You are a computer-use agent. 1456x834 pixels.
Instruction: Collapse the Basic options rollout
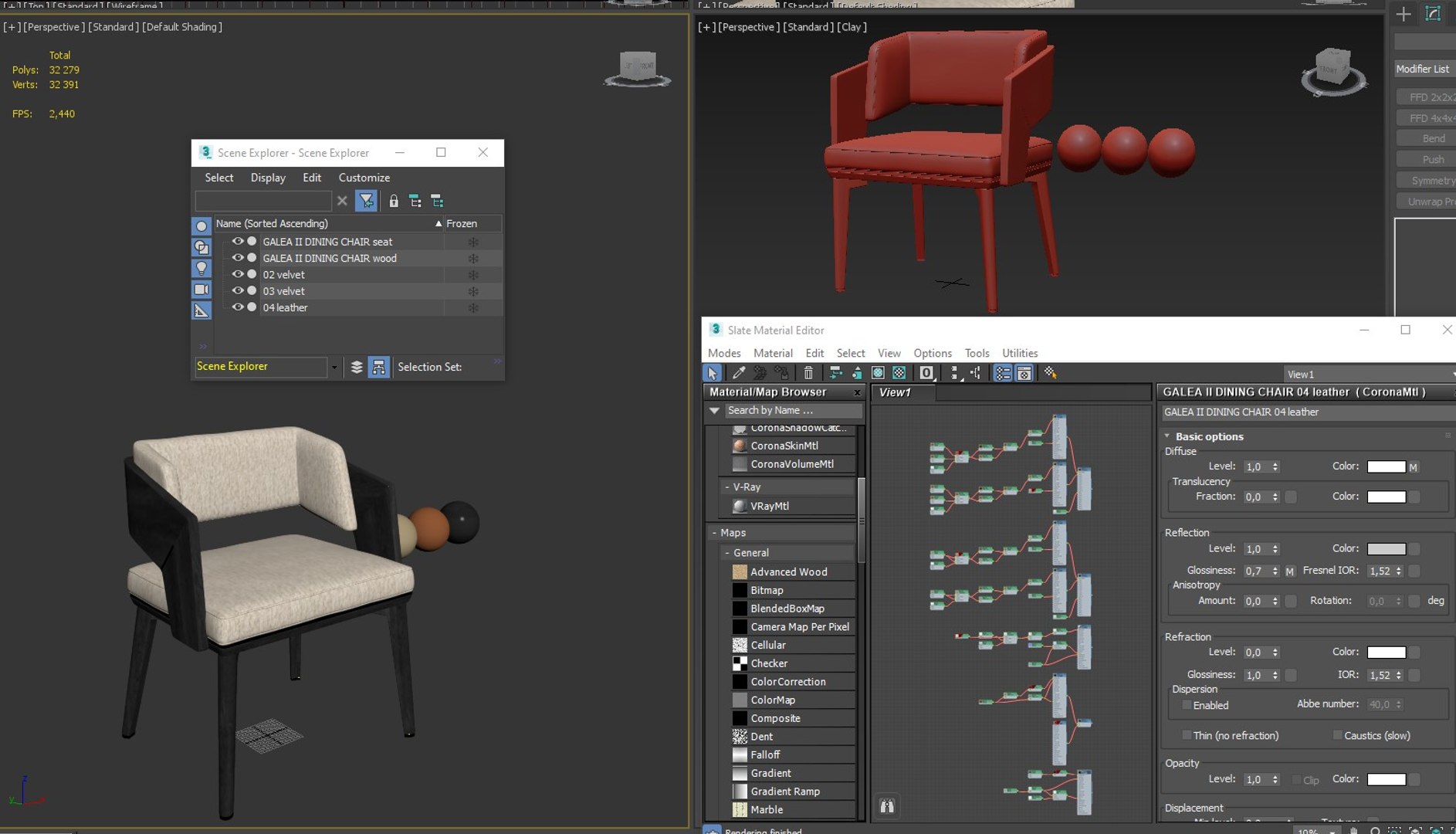[x=1167, y=436]
